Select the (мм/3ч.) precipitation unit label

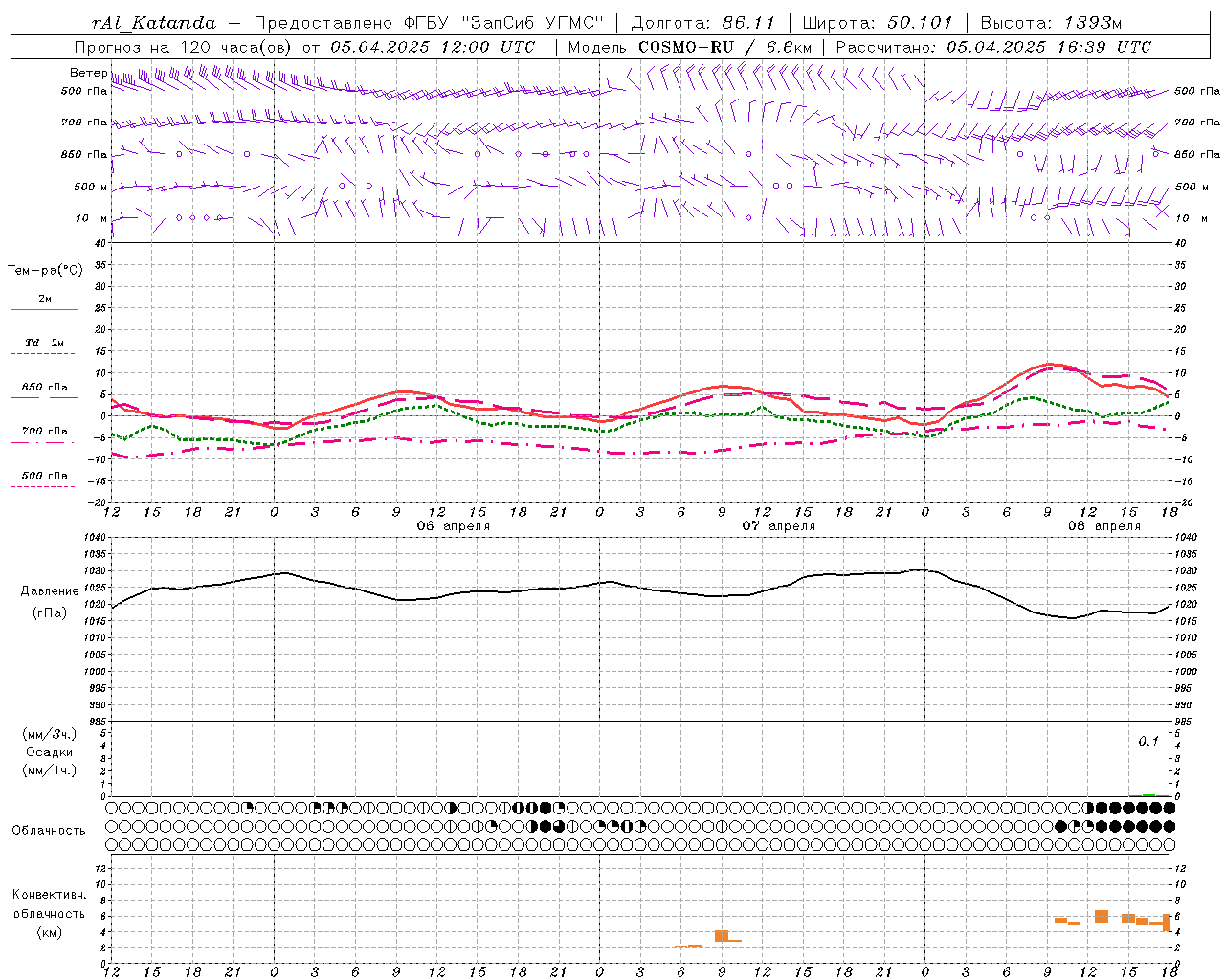coord(50,734)
